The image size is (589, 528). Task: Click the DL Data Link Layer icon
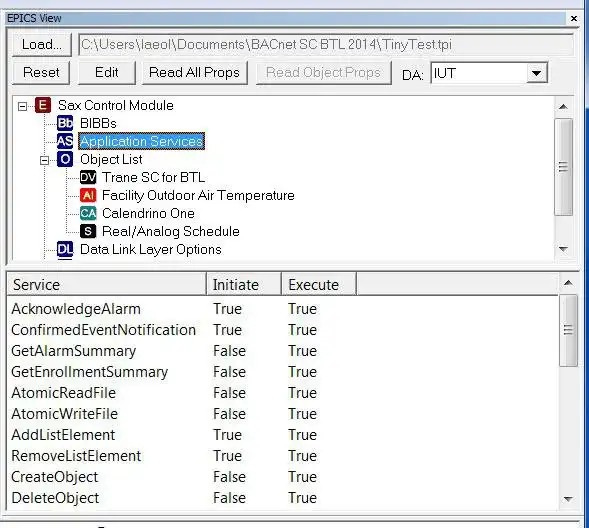pyautogui.click(x=65, y=250)
